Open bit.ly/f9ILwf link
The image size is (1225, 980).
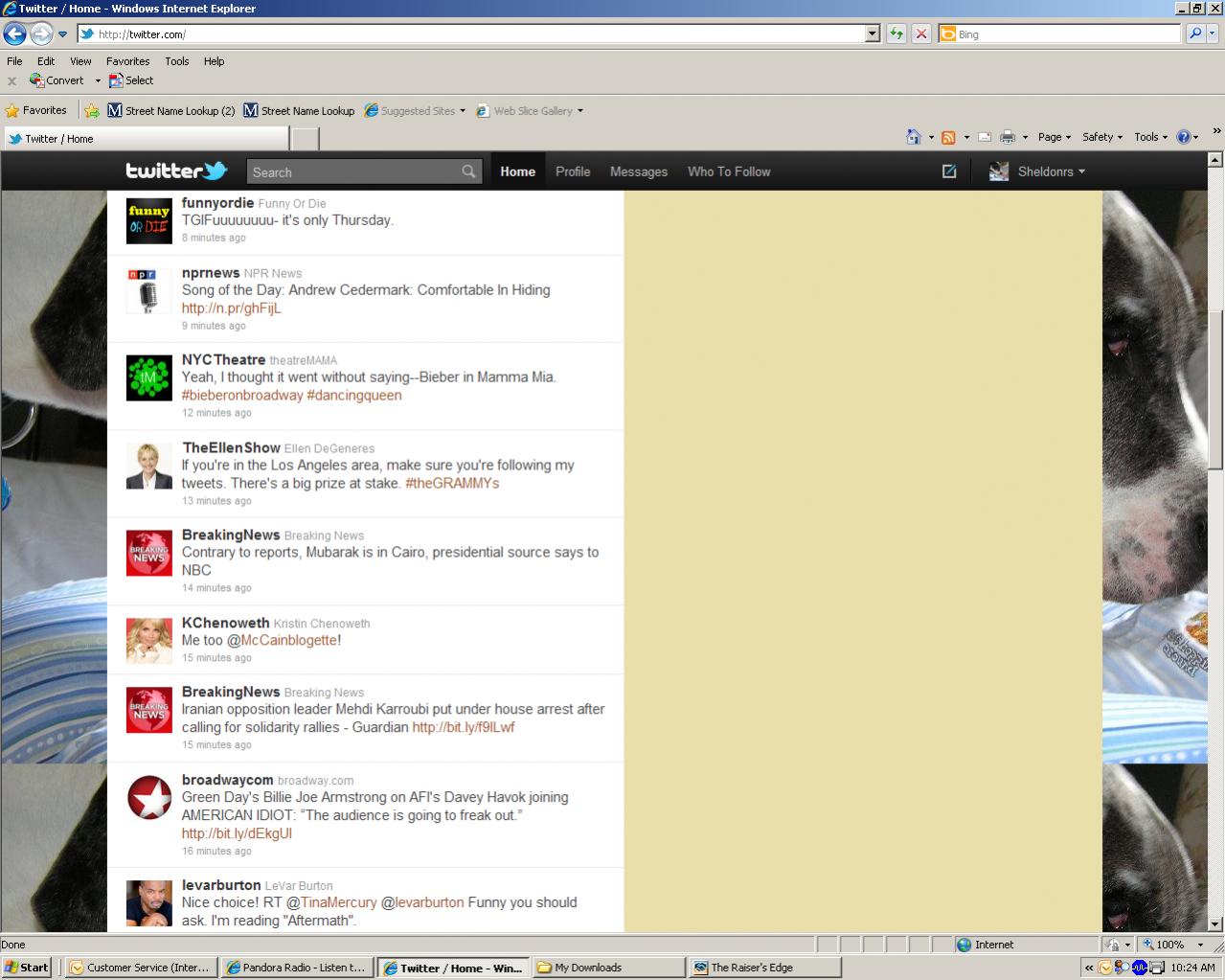click(x=464, y=727)
